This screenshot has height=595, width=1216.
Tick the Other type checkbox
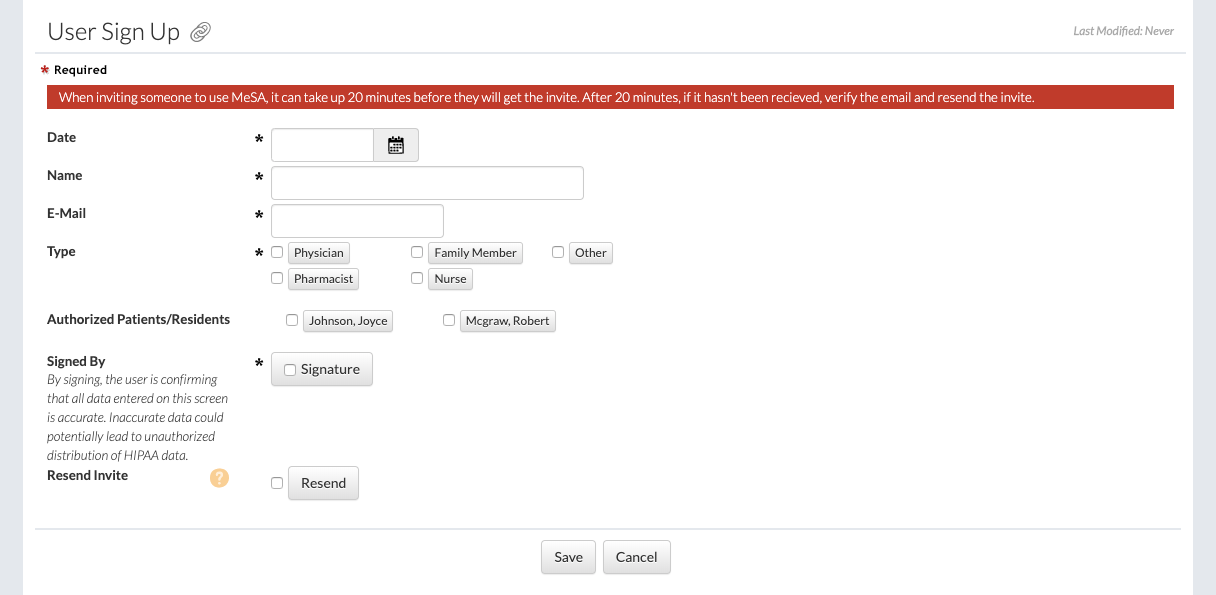(x=558, y=253)
